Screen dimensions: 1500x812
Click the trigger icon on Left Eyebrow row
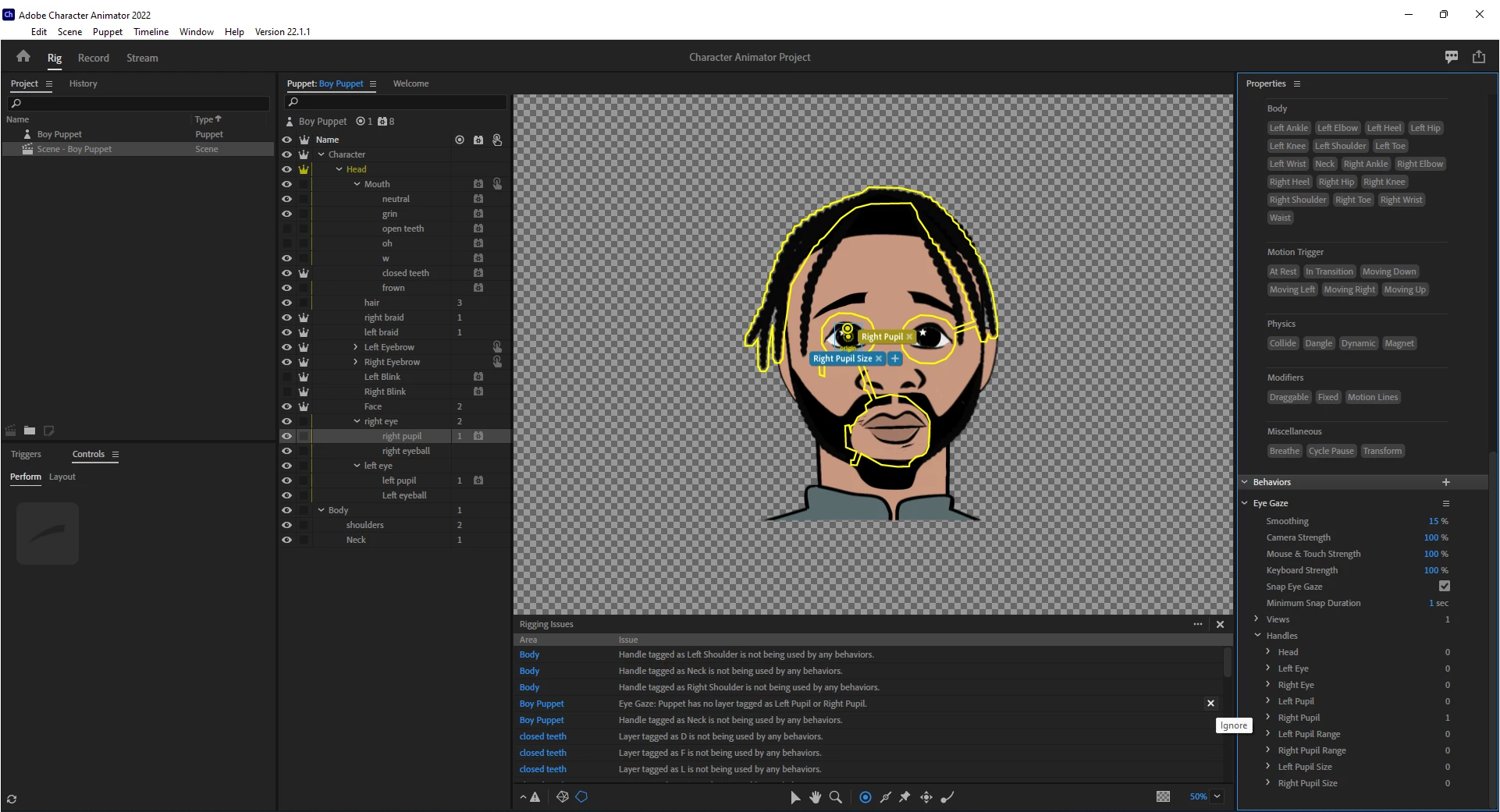point(497,347)
